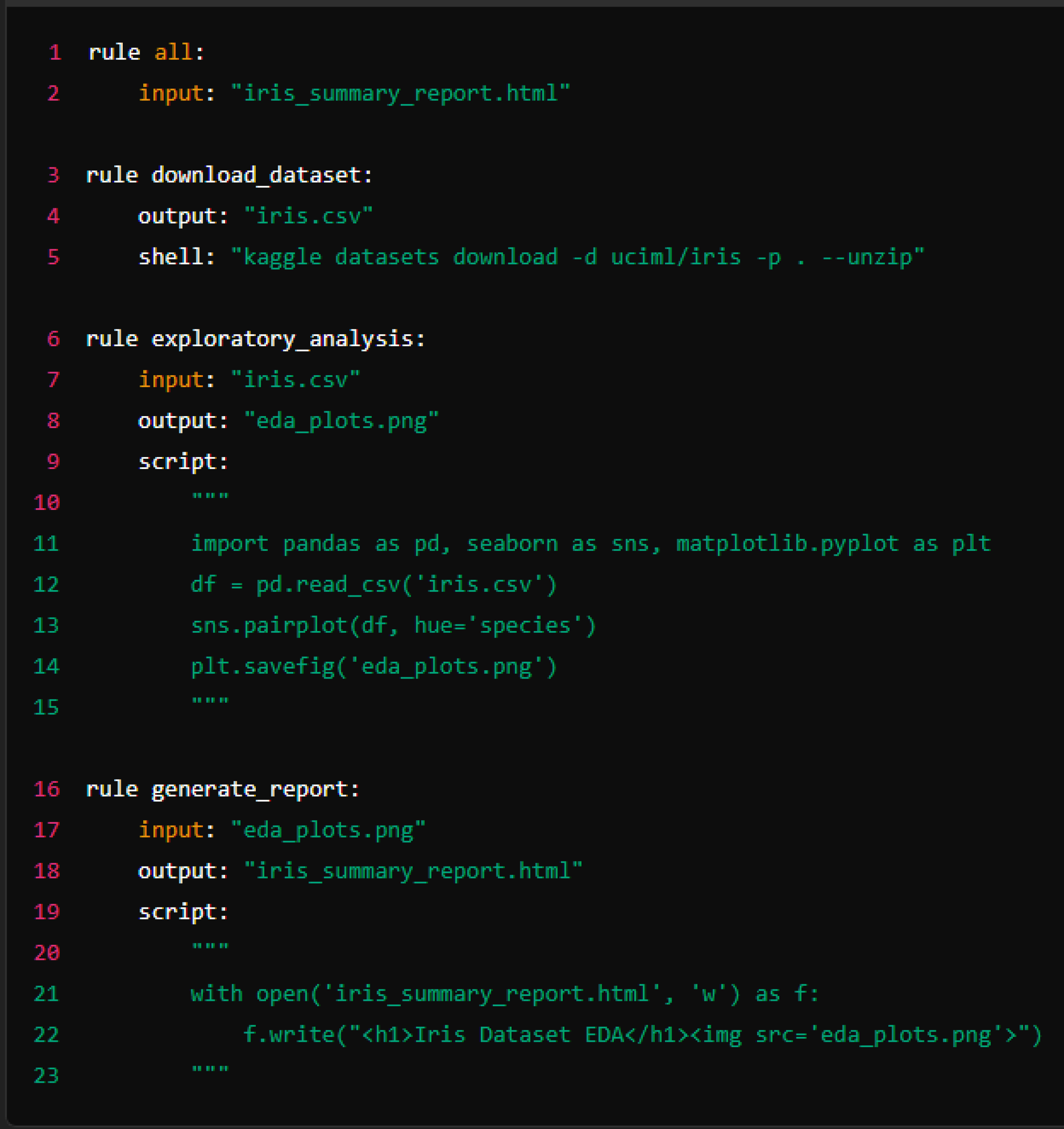Click the "generate_report" rule name
Viewport: 1064px width, 1129px height.
(249, 789)
